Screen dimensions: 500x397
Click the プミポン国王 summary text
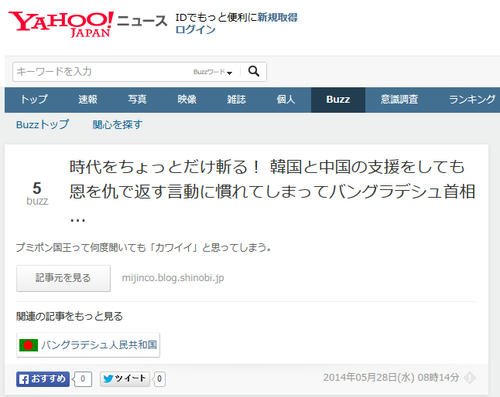[x=143, y=248]
